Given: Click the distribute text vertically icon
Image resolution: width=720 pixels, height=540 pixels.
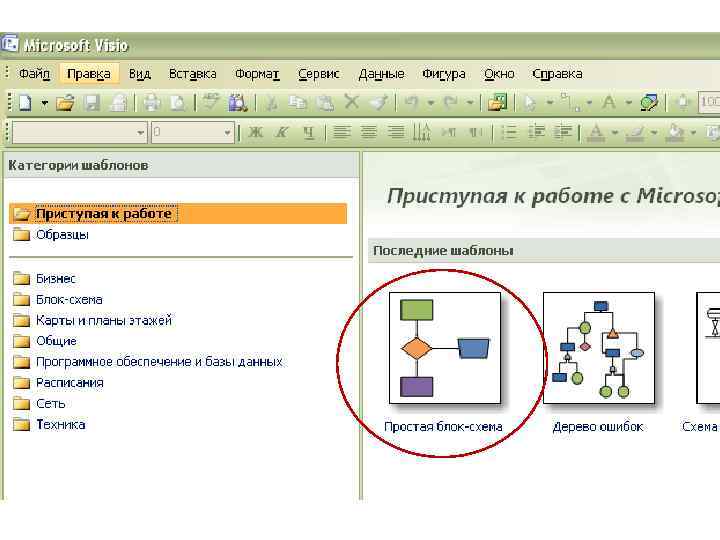Looking at the screenshot, I should (x=422, y=132).
